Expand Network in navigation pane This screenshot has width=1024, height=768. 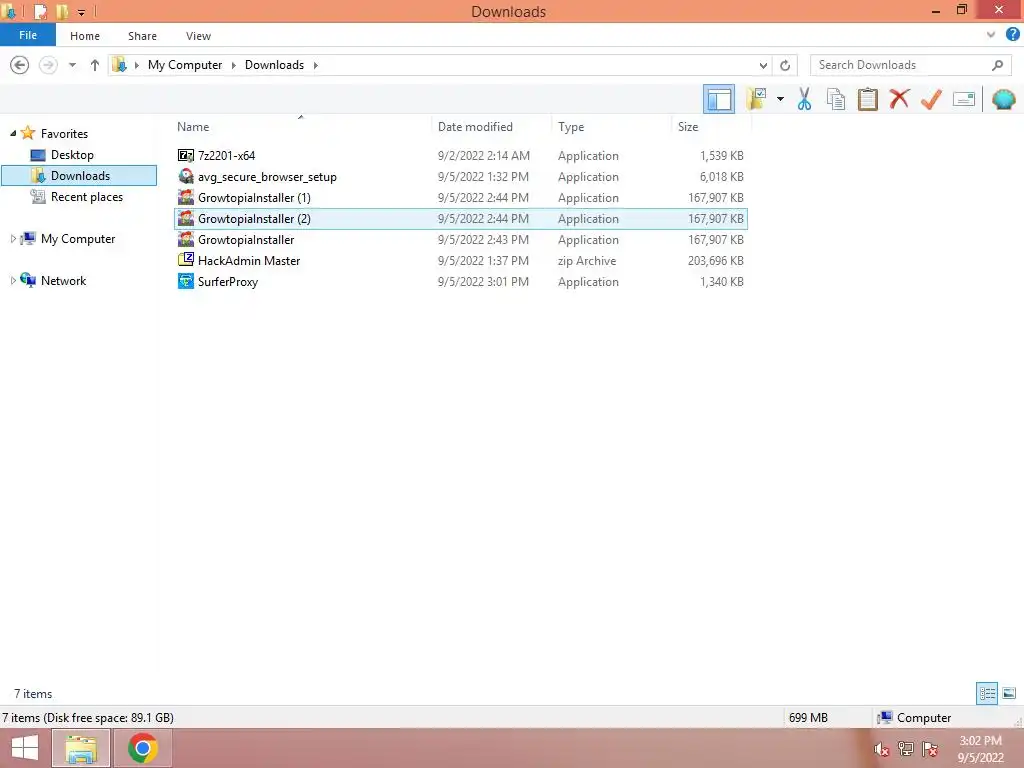(x=13, y=281)
